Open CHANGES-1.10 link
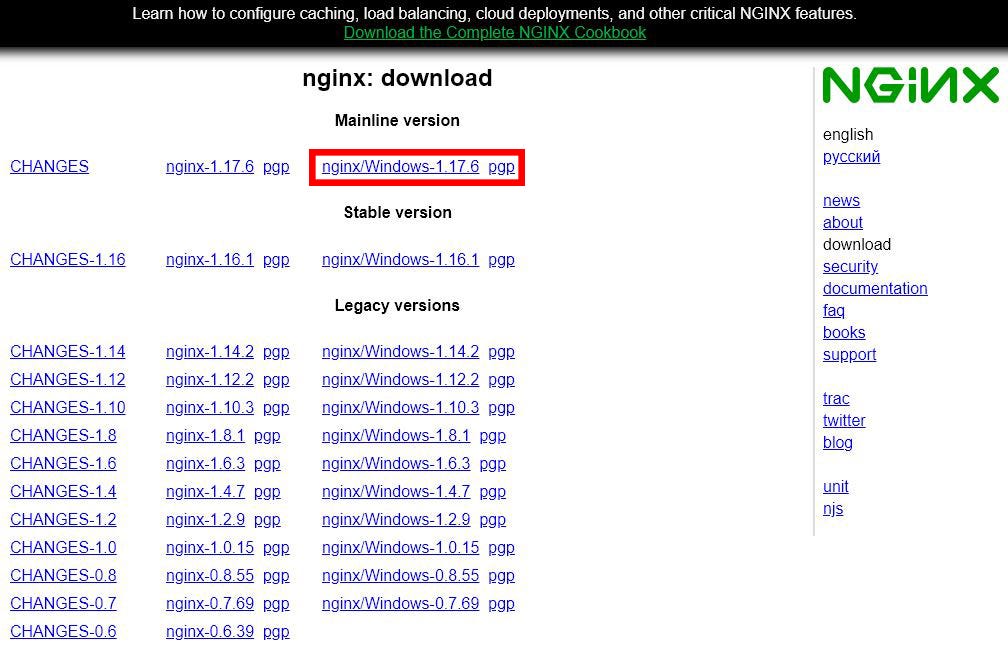This screenshot has height=647, width=1008. (68, 407)
